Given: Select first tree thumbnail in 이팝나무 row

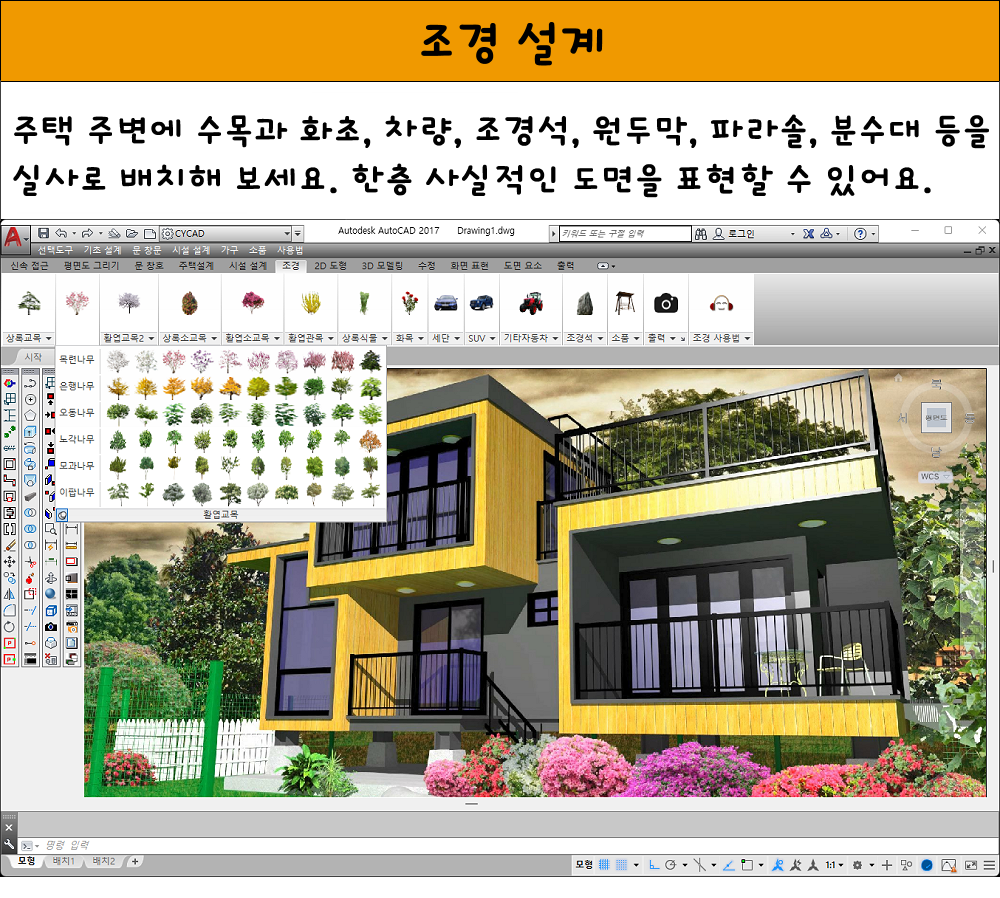Looking at the screenshot, I should coord(118,493).
